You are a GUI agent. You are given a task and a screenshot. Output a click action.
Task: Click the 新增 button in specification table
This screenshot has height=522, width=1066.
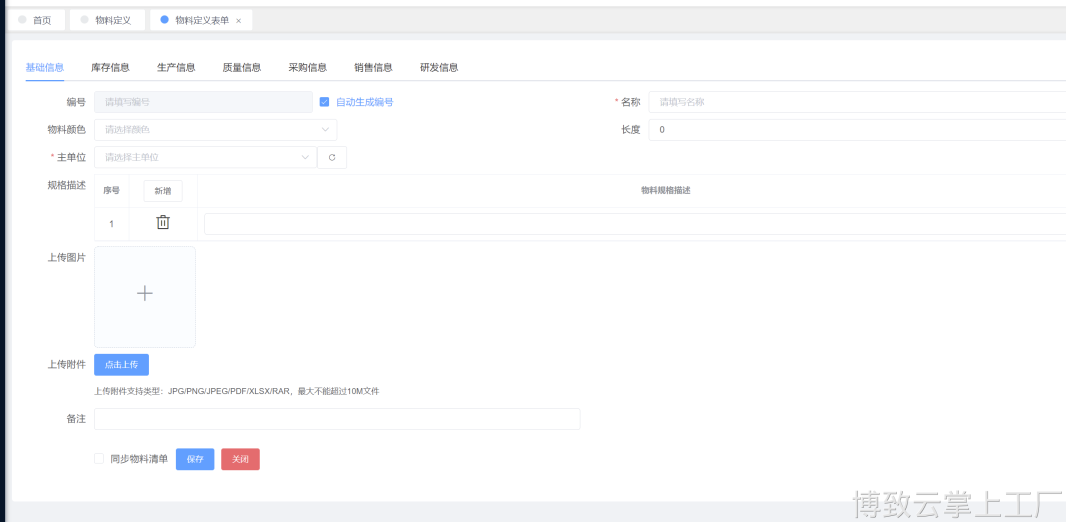coord(163,191)
